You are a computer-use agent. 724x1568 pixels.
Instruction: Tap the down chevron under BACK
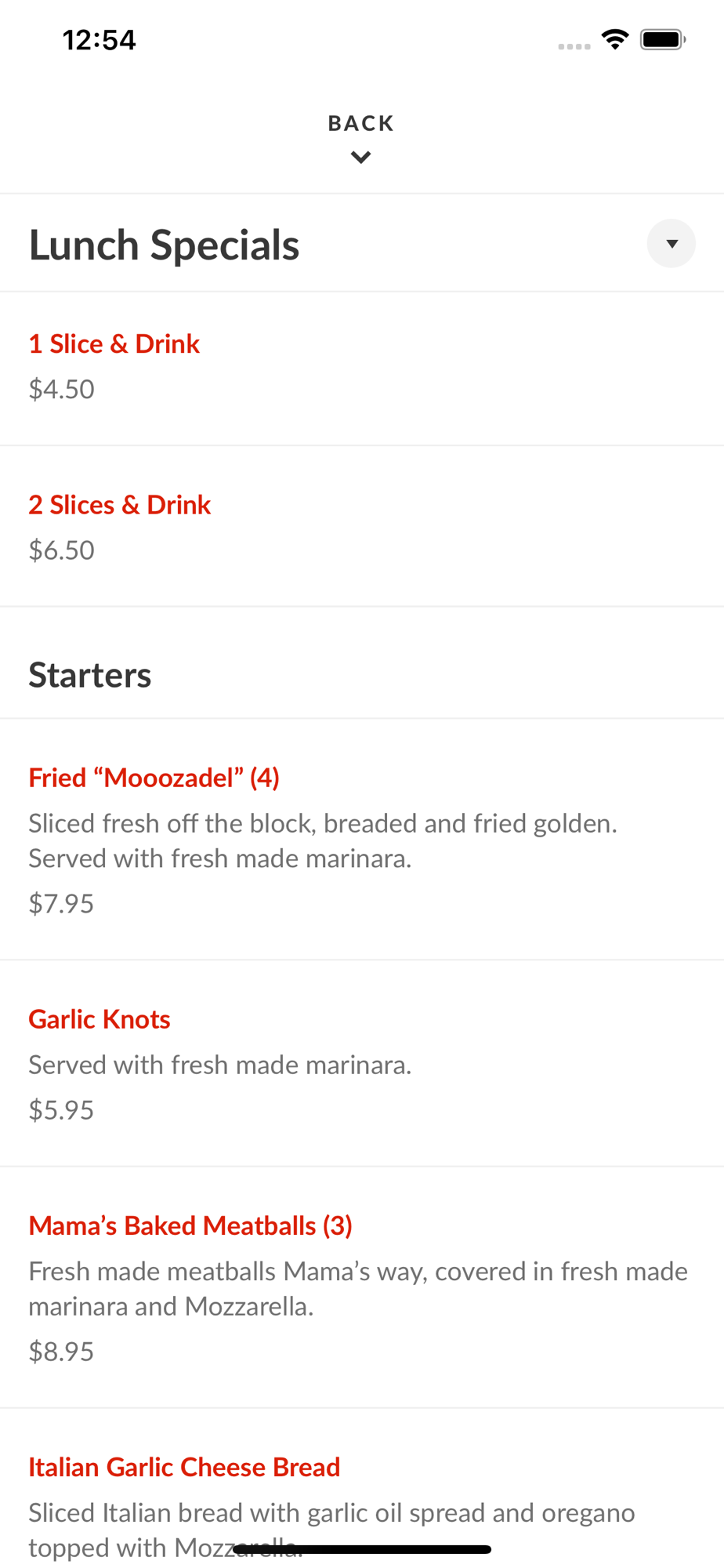(360, 158)
